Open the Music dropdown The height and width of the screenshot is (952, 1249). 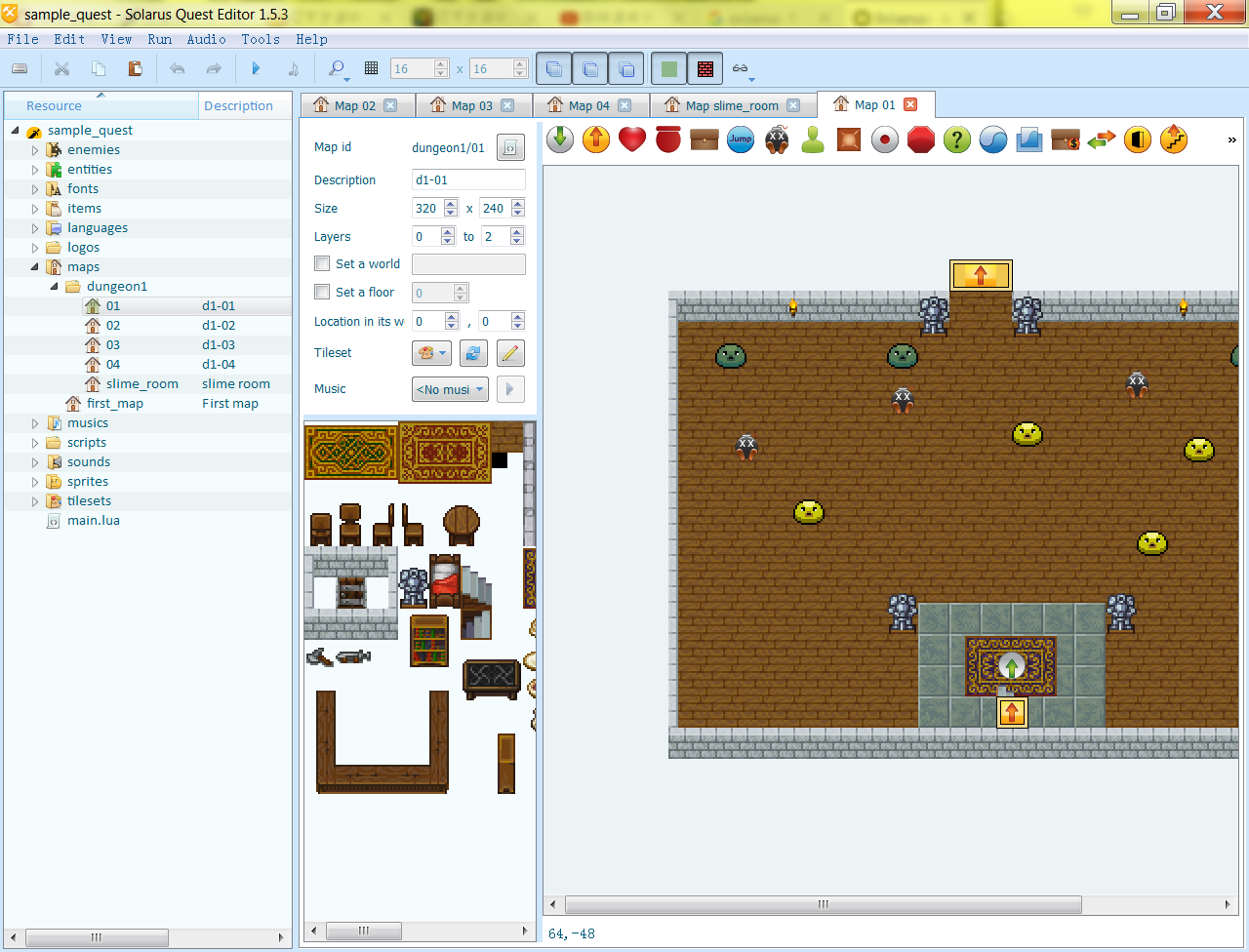coord(450,389)
